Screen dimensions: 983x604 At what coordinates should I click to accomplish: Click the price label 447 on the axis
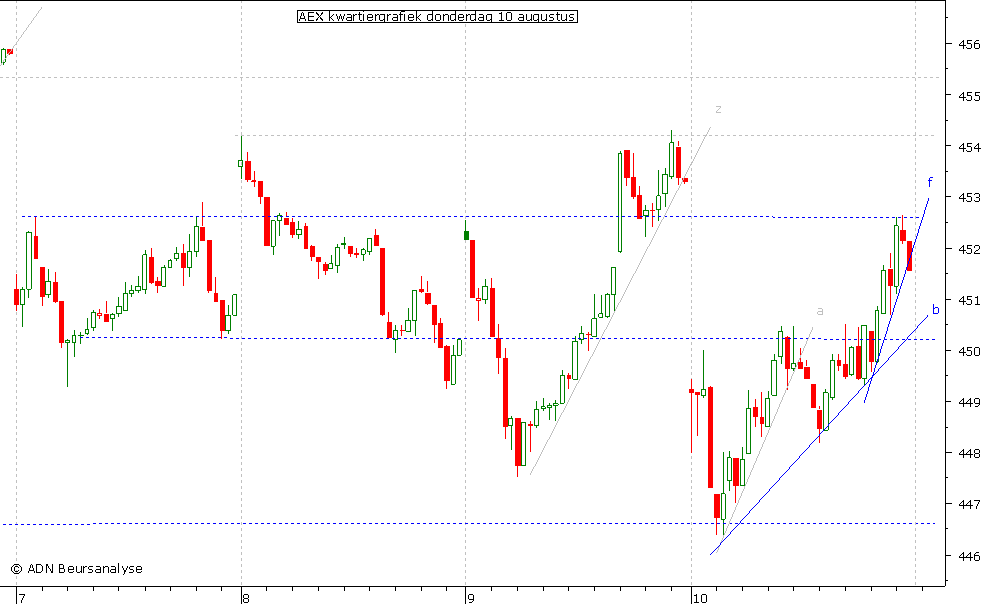pos(969,504)
